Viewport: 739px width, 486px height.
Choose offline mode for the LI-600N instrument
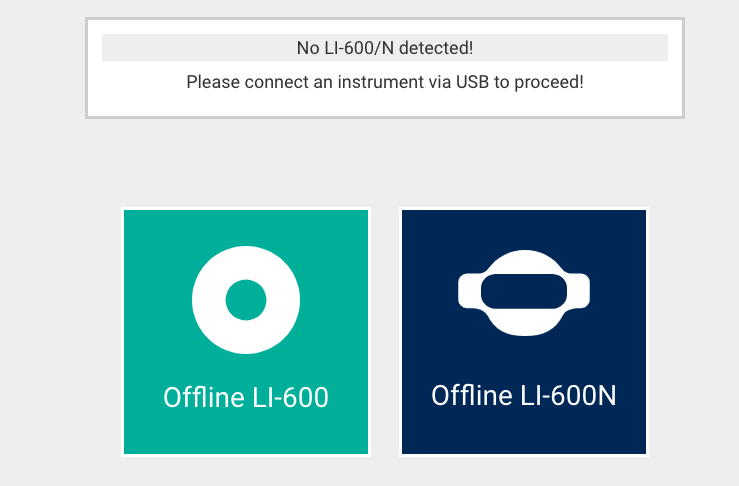[524, 332]
